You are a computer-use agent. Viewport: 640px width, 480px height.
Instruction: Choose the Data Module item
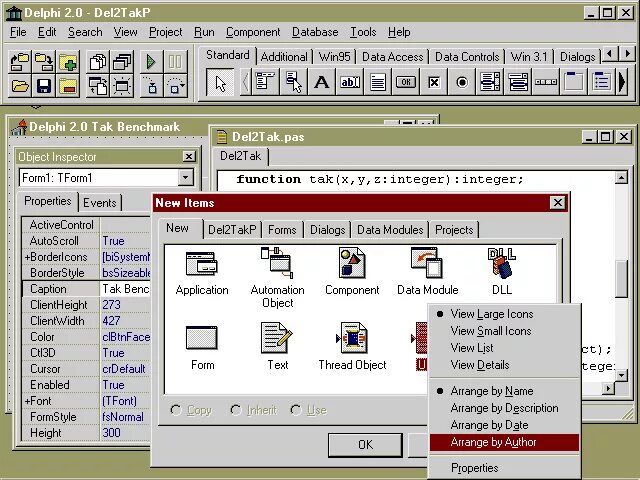click(427, 272)
